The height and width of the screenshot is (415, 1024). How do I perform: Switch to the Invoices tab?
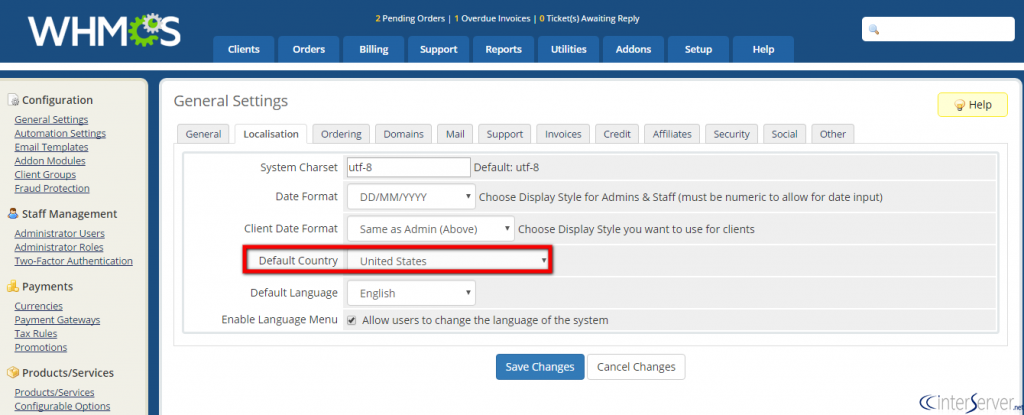563,134
